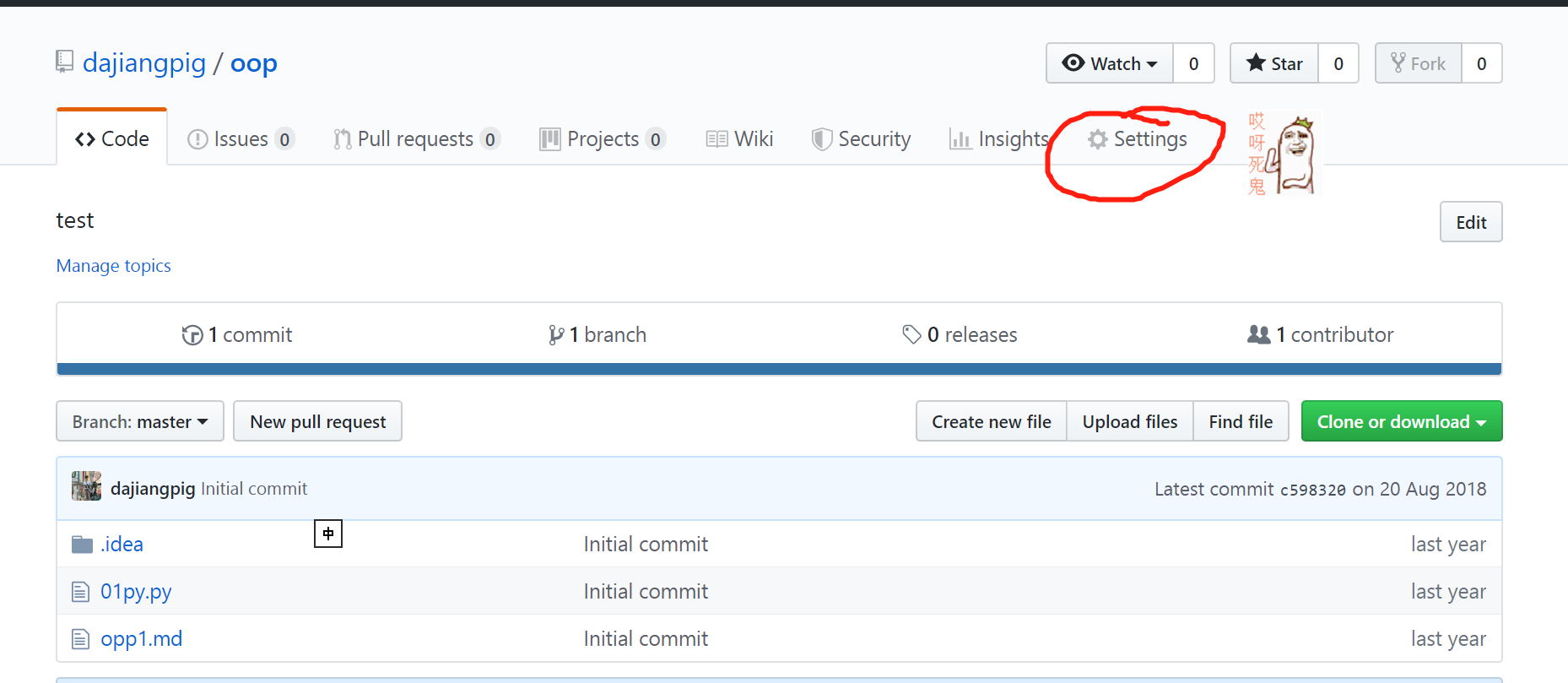Viewport: 1568px width, 683px height.
Task: Open the Pull requests tab
Action: 417,139
